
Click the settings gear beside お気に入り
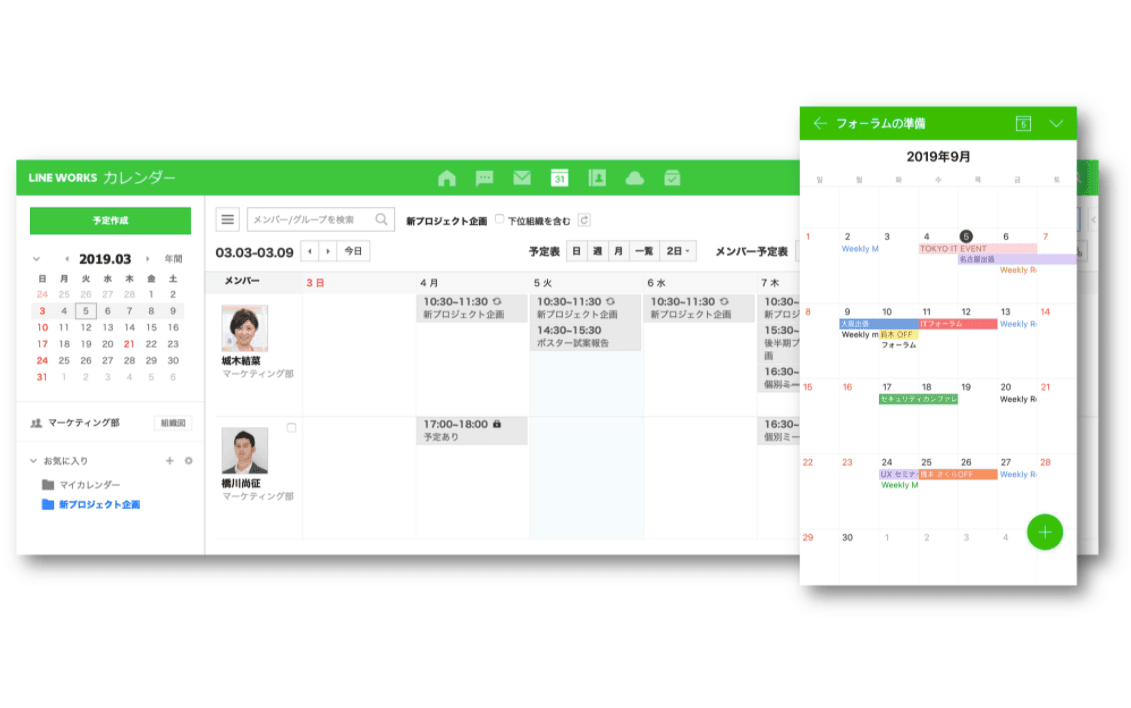(x=190, y=460)
